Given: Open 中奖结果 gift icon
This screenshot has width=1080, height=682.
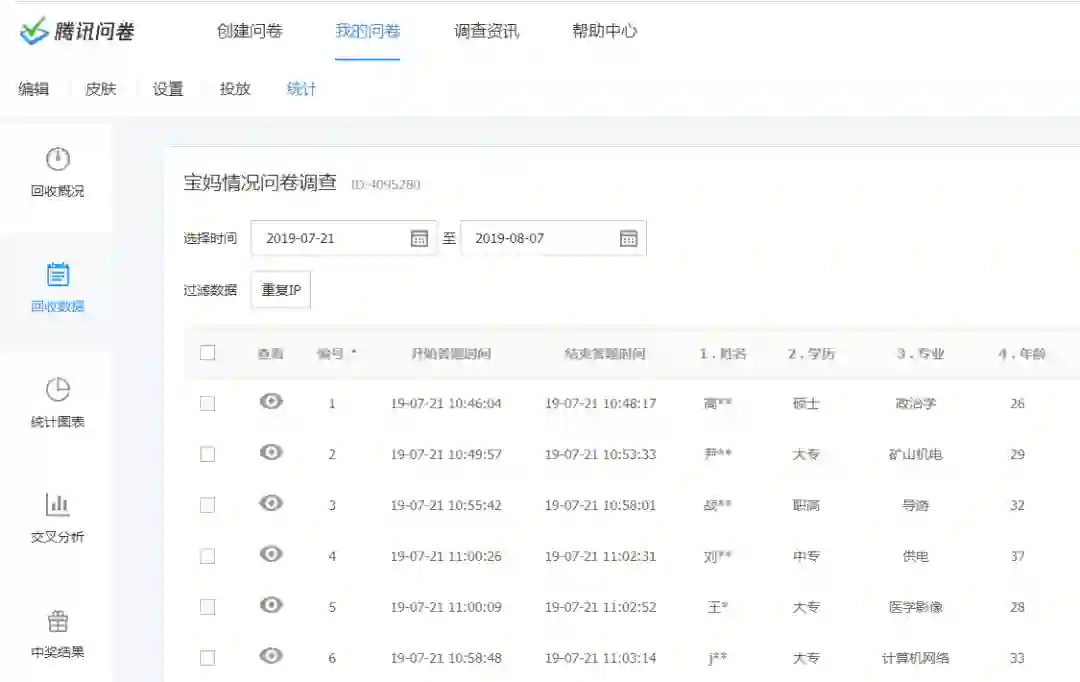Looking at the screenshot, I should coord(58,621).
